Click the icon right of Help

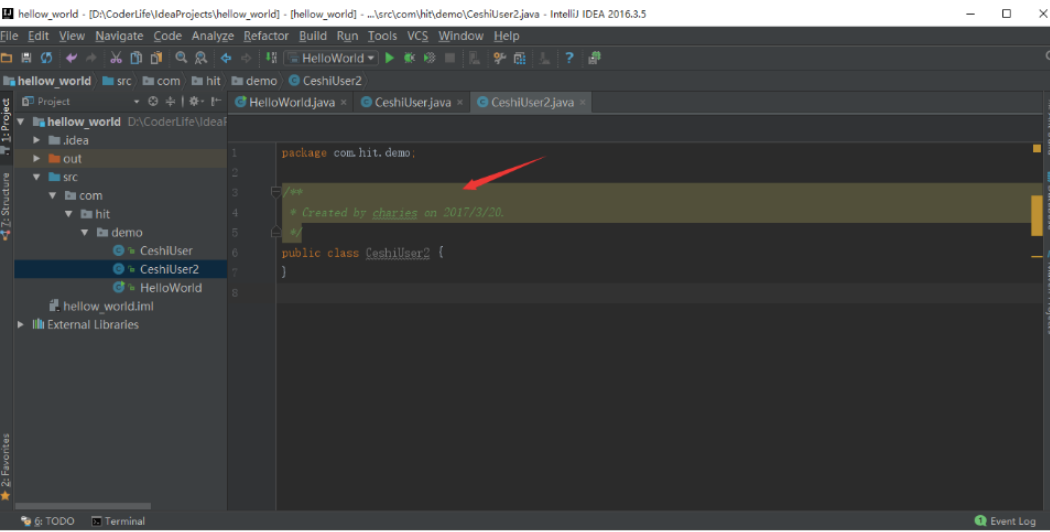[x=594, y=58]
